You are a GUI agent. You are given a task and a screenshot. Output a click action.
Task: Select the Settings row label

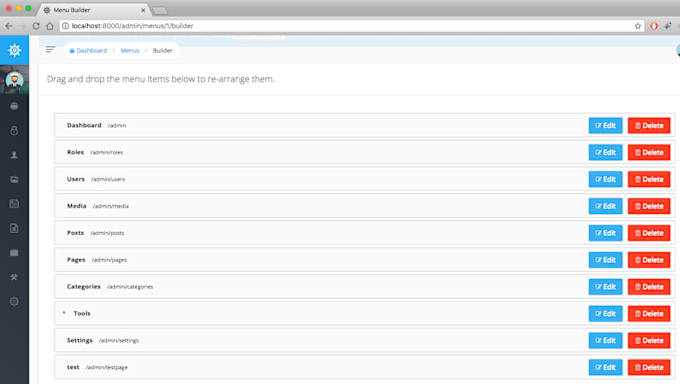coord(80,340)
